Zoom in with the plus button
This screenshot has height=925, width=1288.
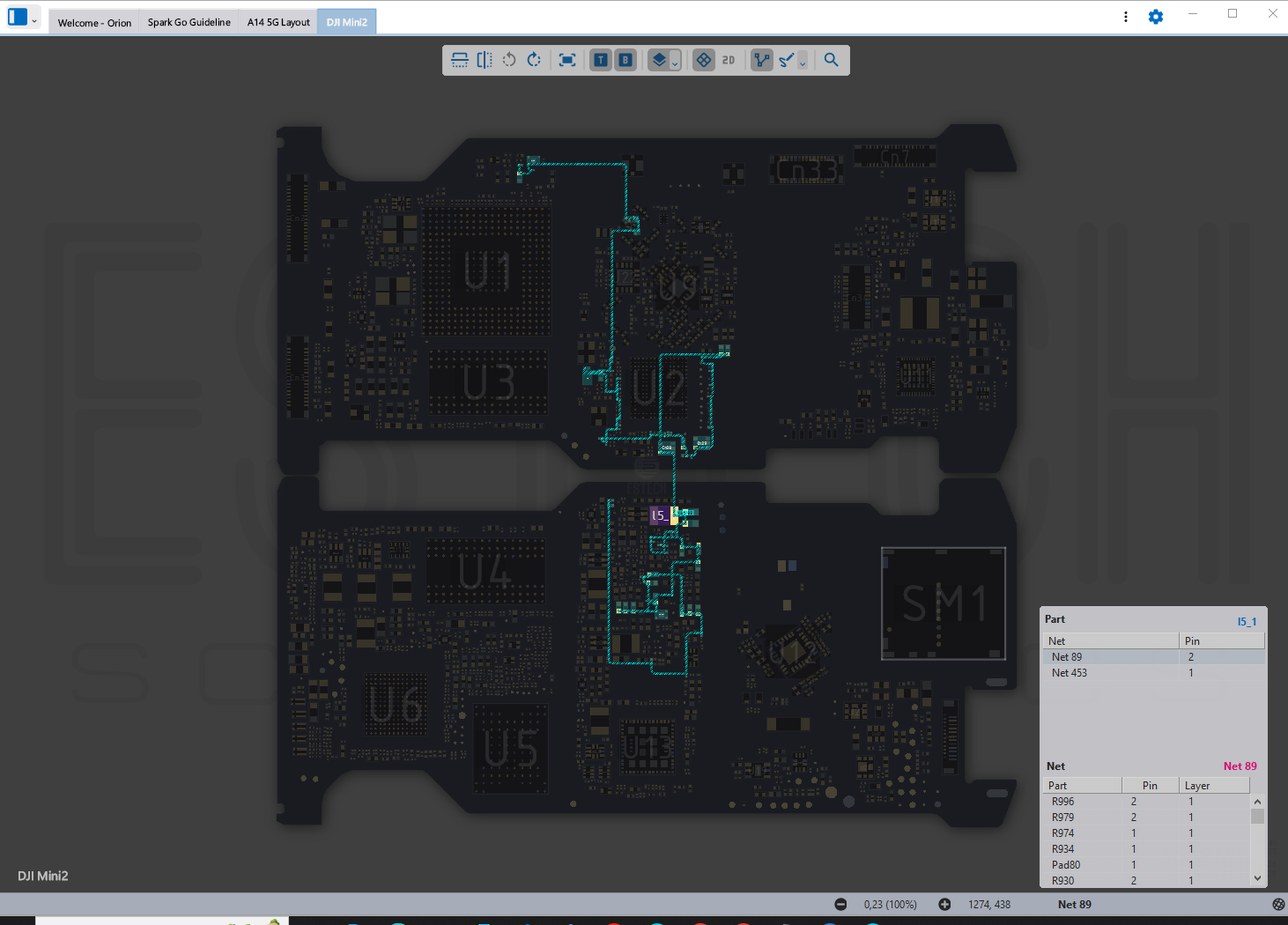point(944,905)
